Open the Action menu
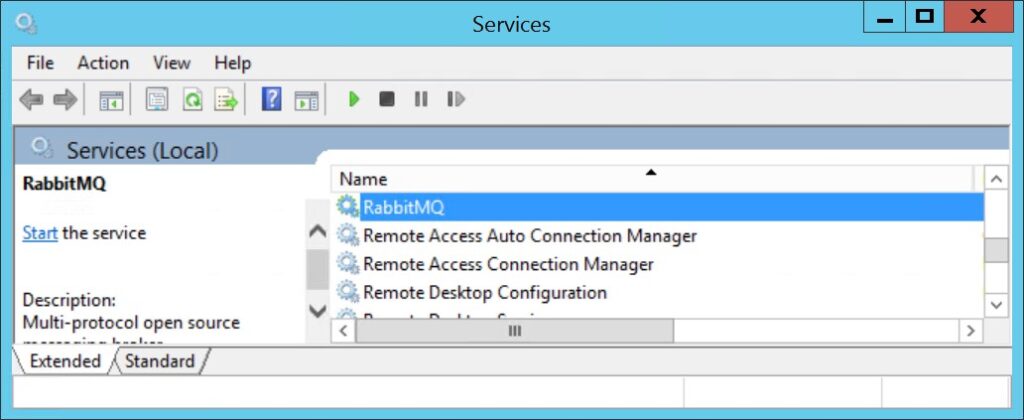1024x420 pixels. 103,63
